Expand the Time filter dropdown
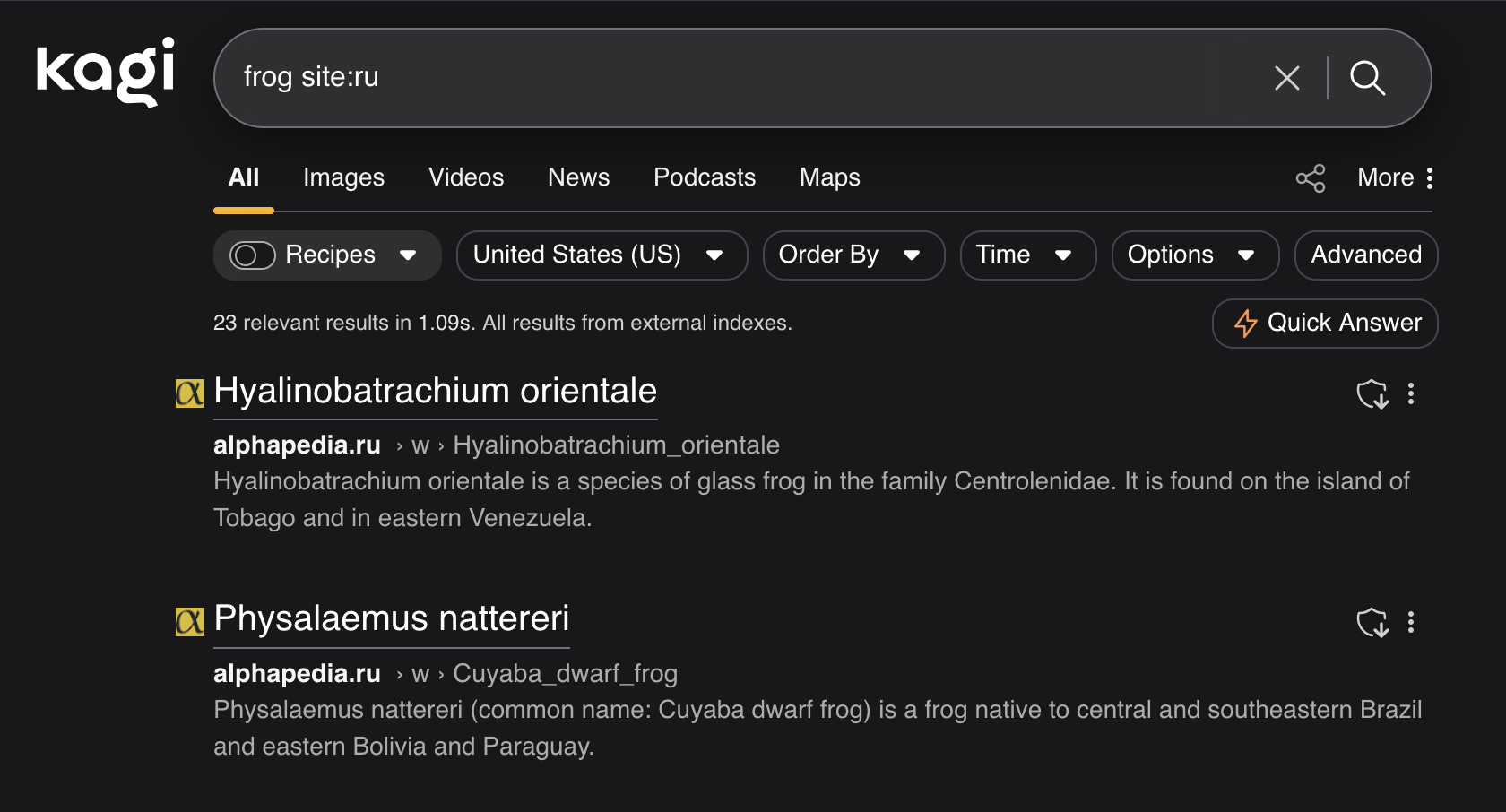 tap(1027, 255)
